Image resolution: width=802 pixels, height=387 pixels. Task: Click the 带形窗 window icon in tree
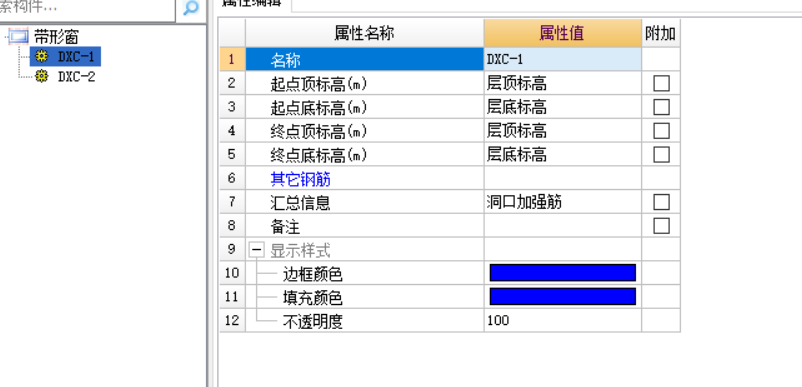[19, 36]
